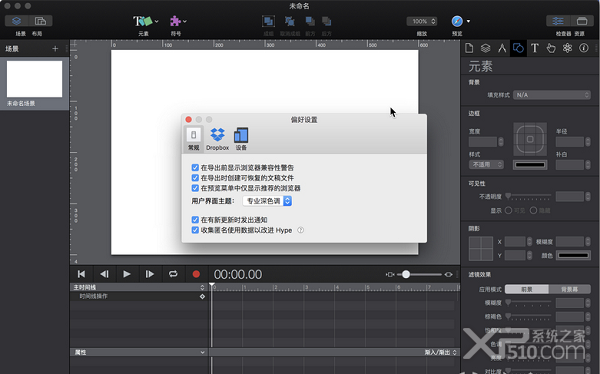Open the preview browser dropdown arrow
This screenshot has width=600, height=374.
click(x=468, y=21)
